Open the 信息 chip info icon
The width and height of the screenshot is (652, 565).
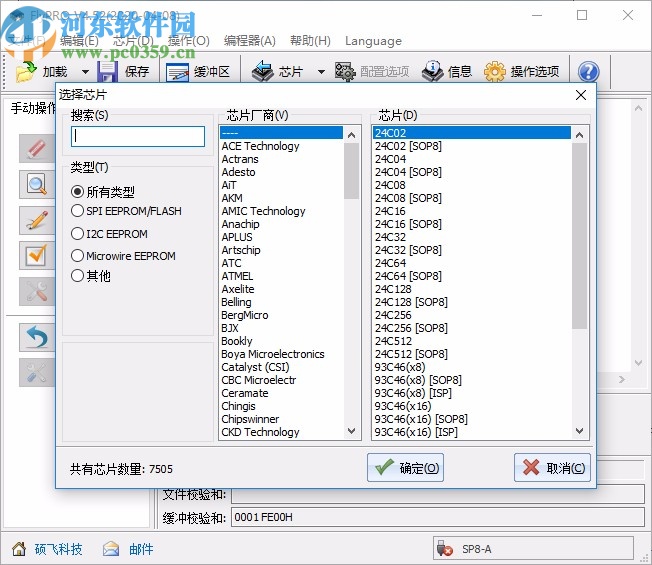point(432,72)
